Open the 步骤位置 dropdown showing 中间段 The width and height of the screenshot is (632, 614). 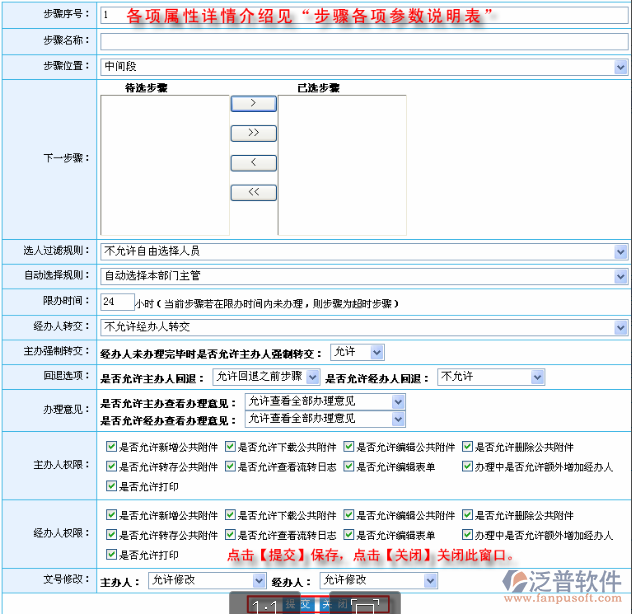coord(364,67)
